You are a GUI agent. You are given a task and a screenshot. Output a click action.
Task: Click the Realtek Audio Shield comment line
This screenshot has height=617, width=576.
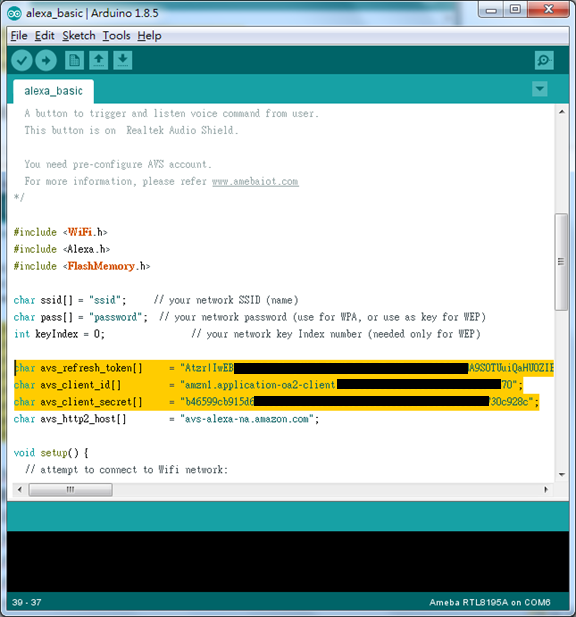tap(131, 130)
